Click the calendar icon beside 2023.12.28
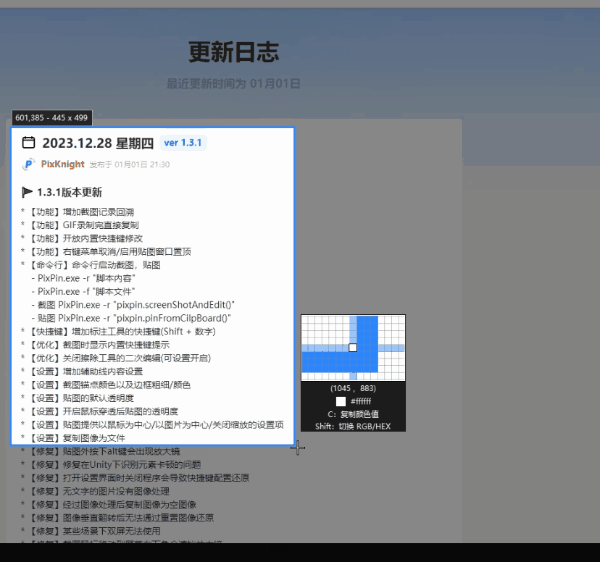Screen dimensions: 600x562 pos(29,143)
